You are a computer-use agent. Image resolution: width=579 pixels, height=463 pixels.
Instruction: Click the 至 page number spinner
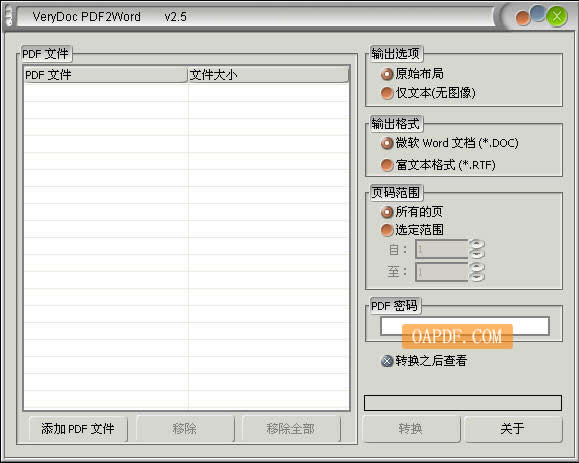476,272
